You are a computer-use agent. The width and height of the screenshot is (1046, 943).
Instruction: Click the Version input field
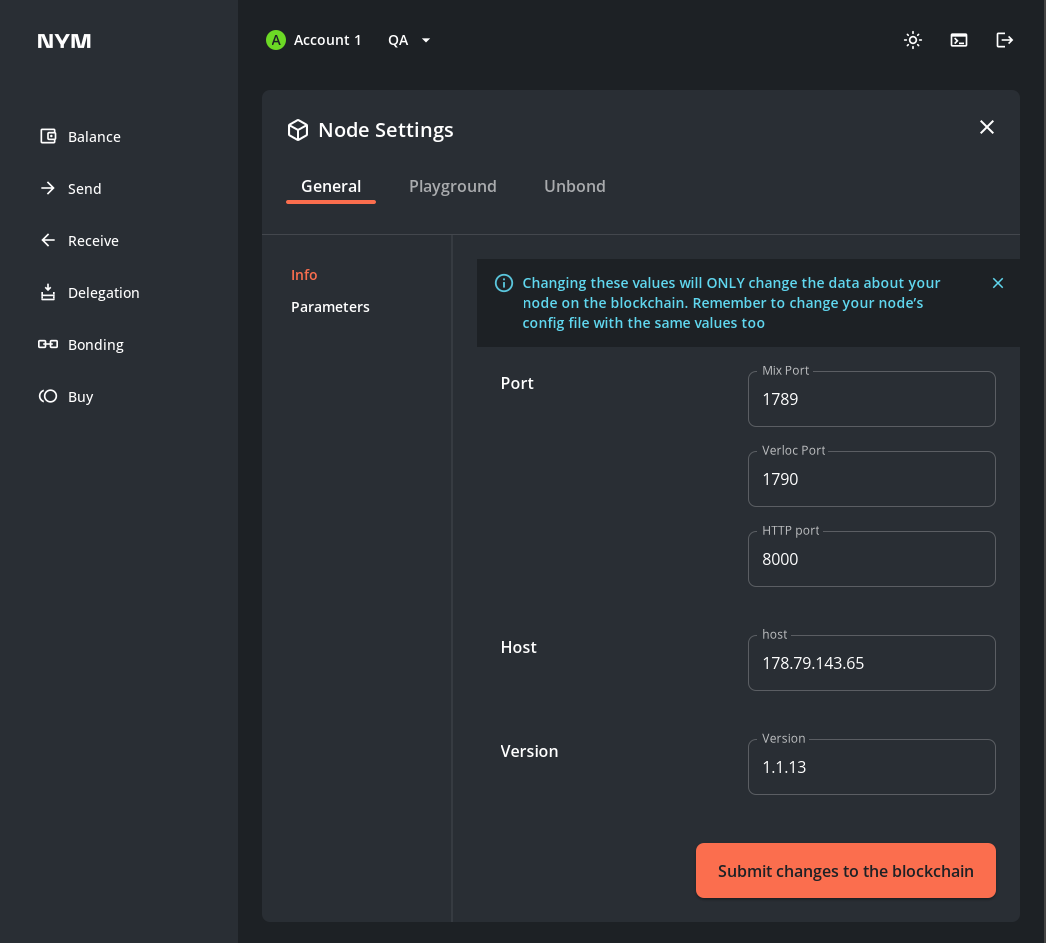(871, 767)
